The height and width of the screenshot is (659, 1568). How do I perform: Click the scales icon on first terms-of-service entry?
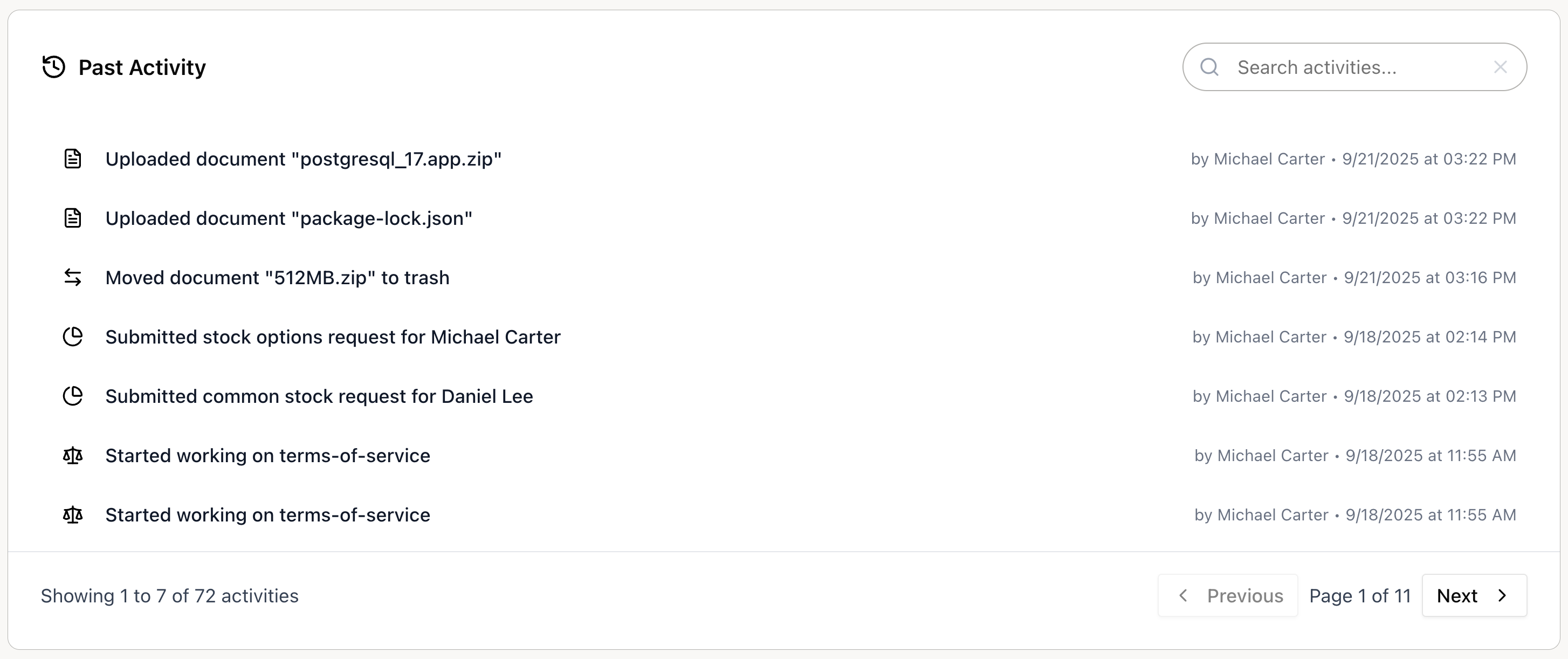[73, 455]
